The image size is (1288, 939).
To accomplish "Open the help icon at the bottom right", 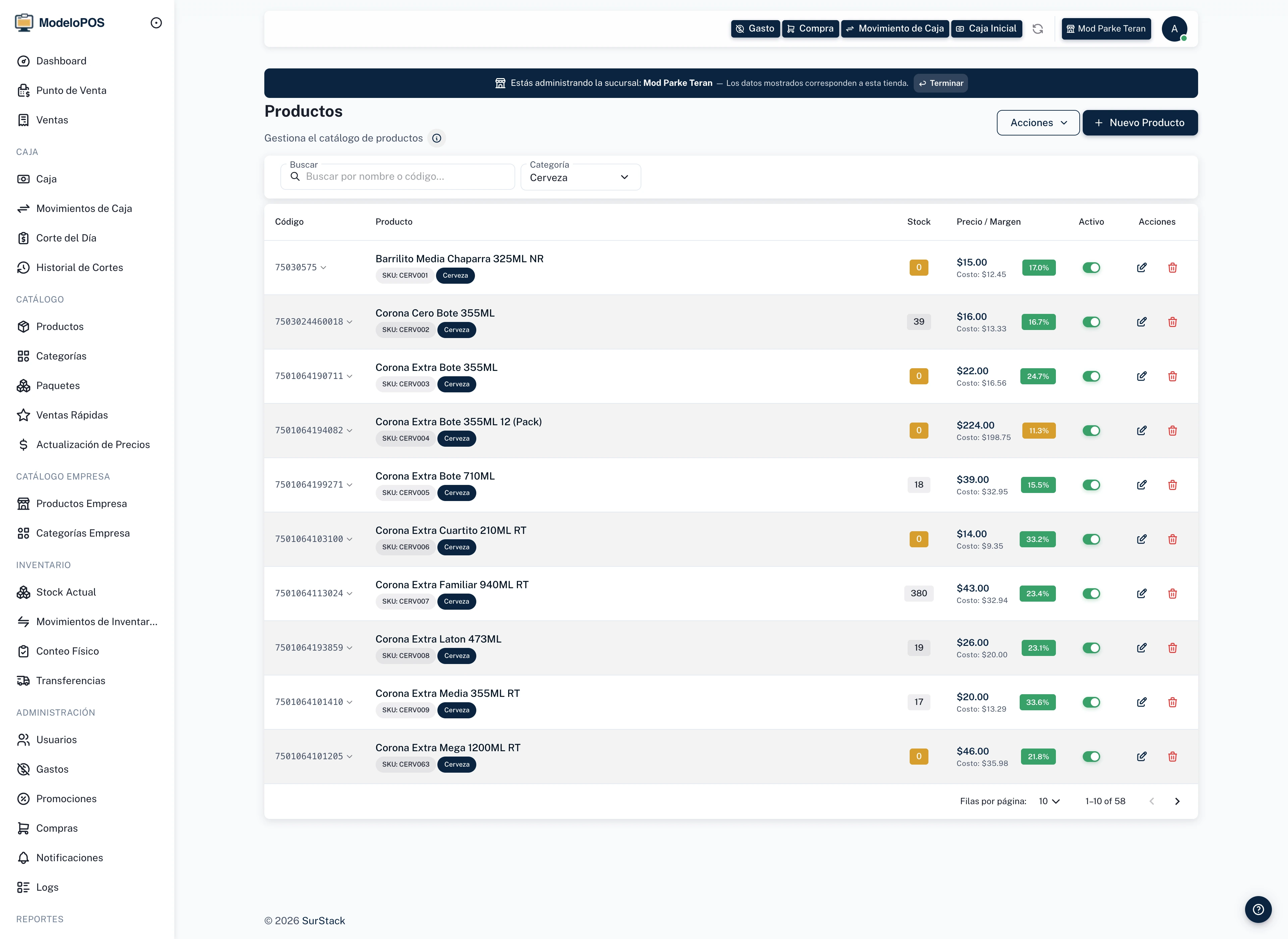I will coord(1258,909).
